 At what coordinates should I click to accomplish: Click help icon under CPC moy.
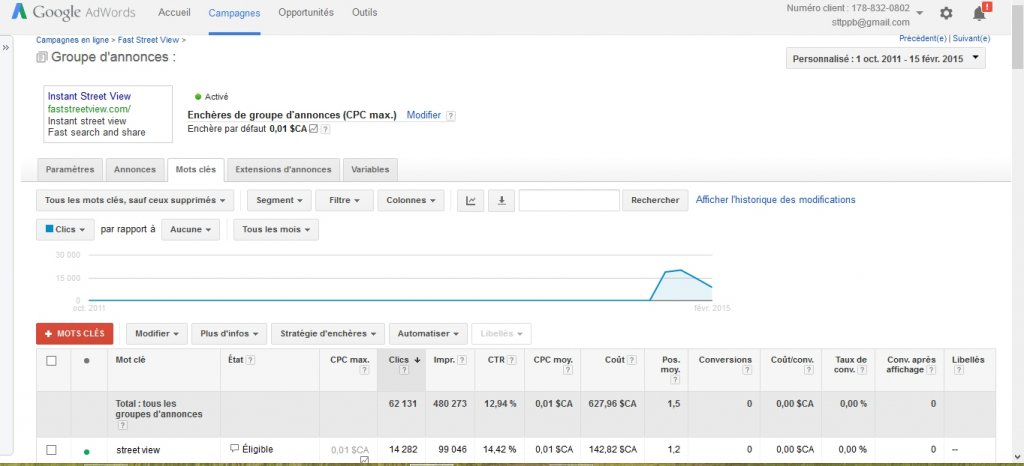pyautogui.click(x=568, y=370)
